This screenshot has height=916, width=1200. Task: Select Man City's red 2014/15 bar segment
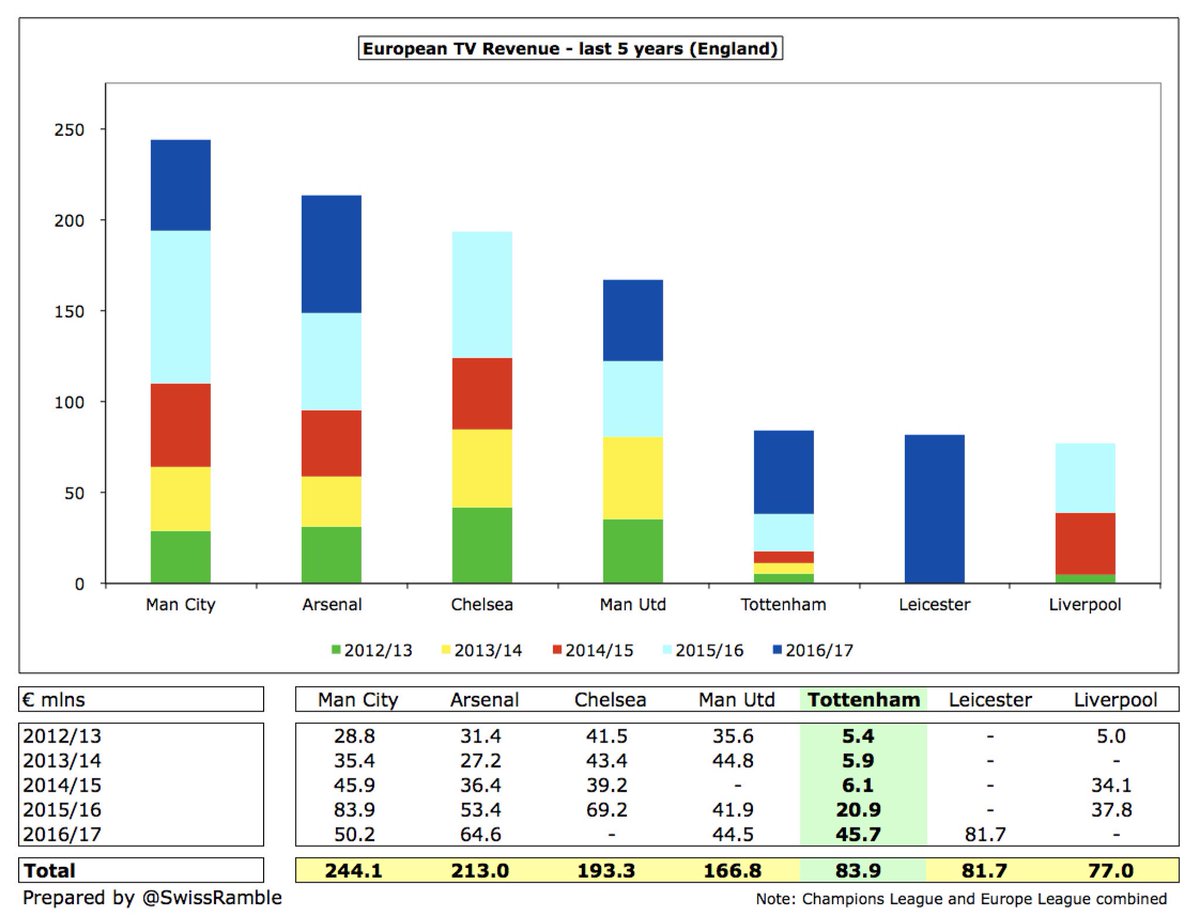[x=181, y=425]
